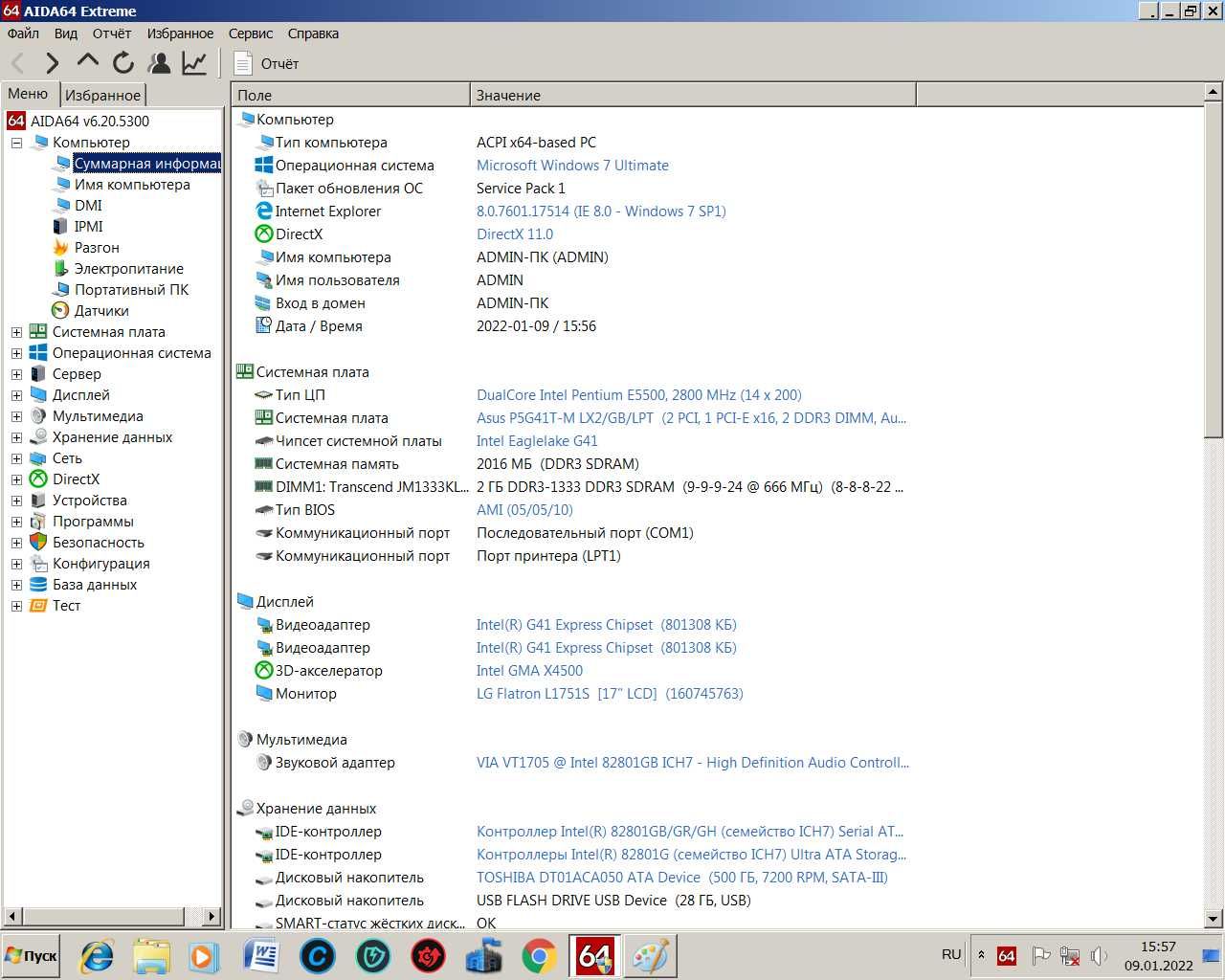Click the Intel GMA X4500 link
Image resolution: width=1225 pixels, height=980 pixels.
pos(529,671)
